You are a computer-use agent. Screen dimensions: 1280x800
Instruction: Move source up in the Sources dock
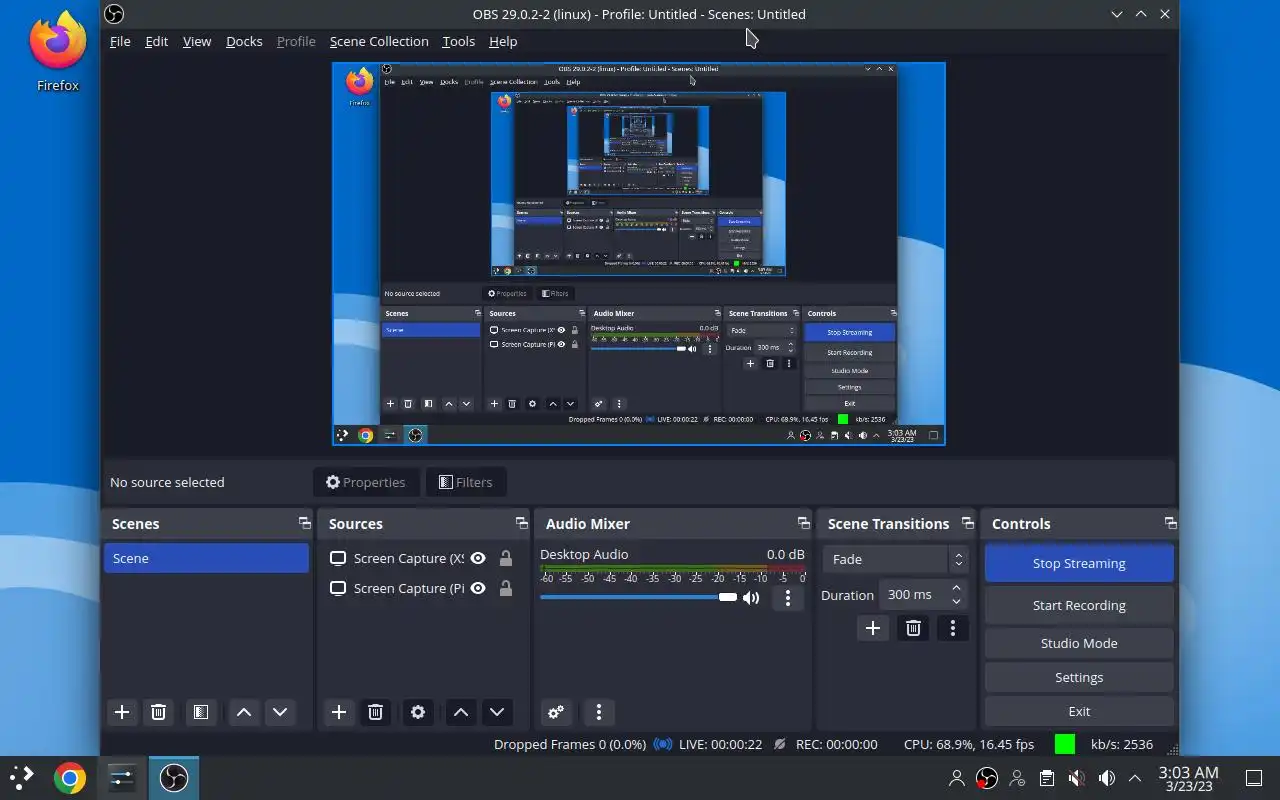tap(460, 712)
